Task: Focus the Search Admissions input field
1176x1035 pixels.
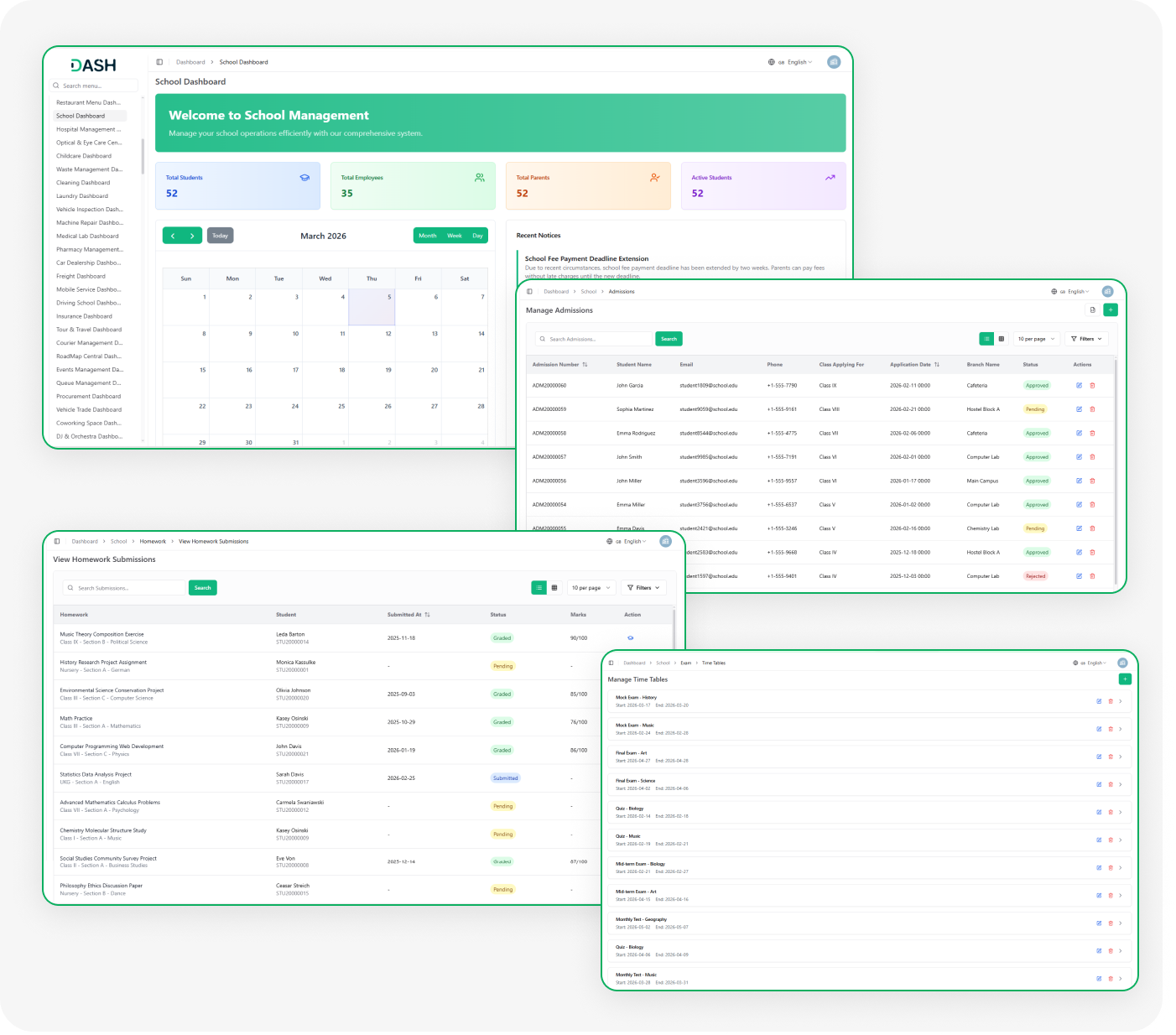Action: pyautogui.click(x=594, y=339)
